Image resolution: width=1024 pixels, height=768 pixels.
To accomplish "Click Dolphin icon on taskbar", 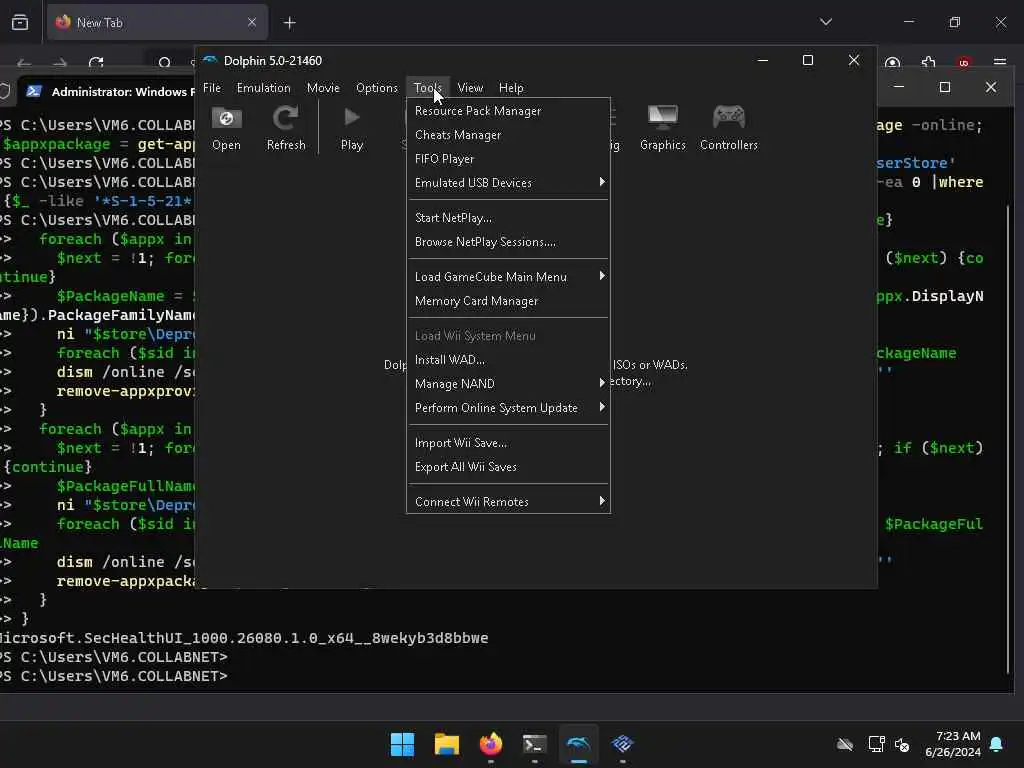I will tap(579, 744).
